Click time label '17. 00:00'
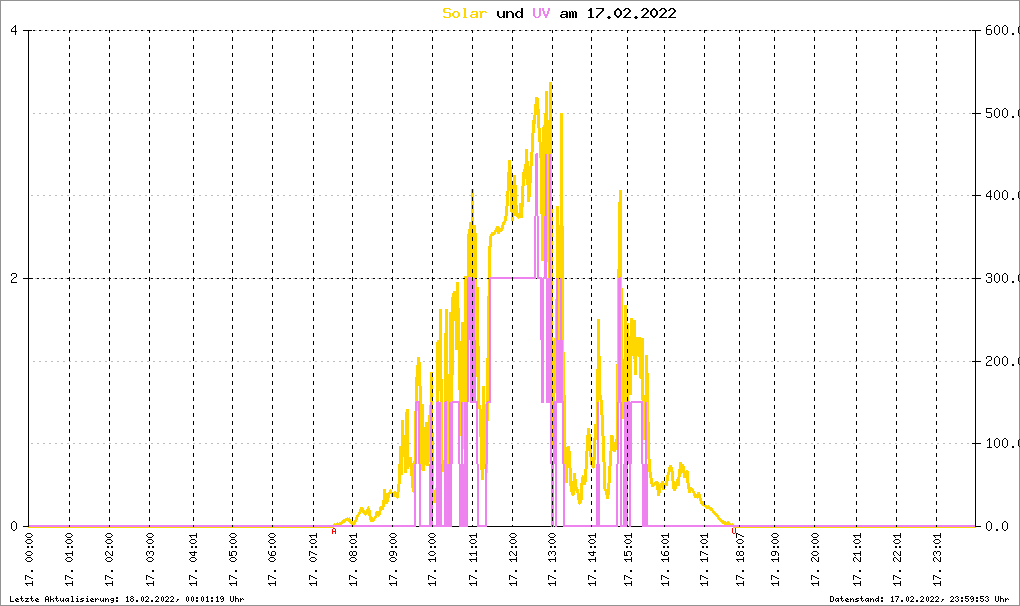Viewport: 1020px width, 606px height. 29,560
